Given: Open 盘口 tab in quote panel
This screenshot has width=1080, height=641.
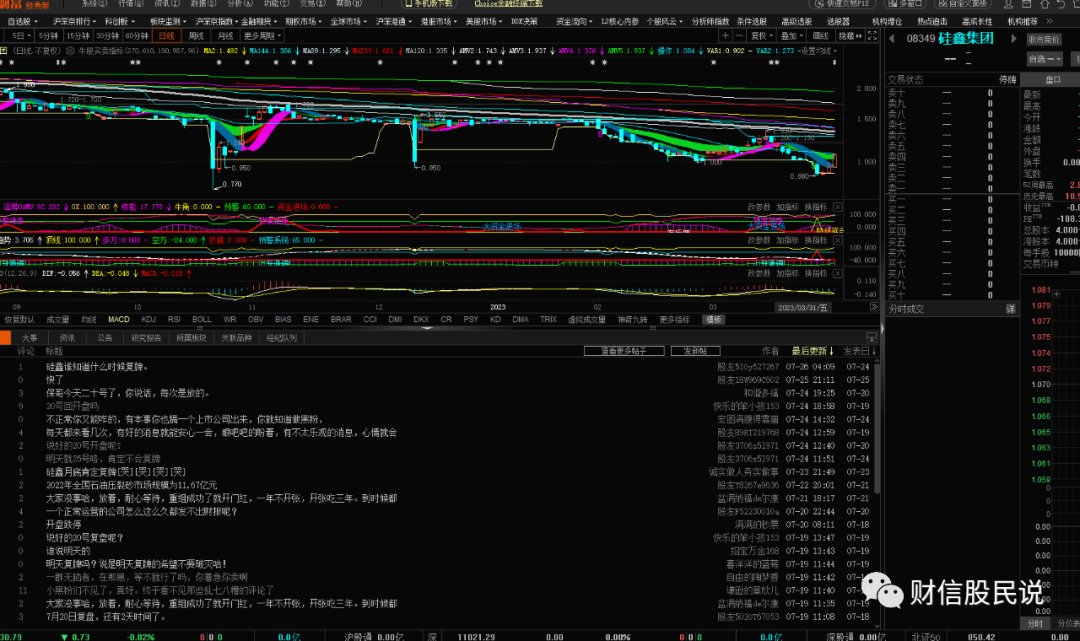Looking at the screenshot, I should pyautogui.click(x=1053, y=80).
